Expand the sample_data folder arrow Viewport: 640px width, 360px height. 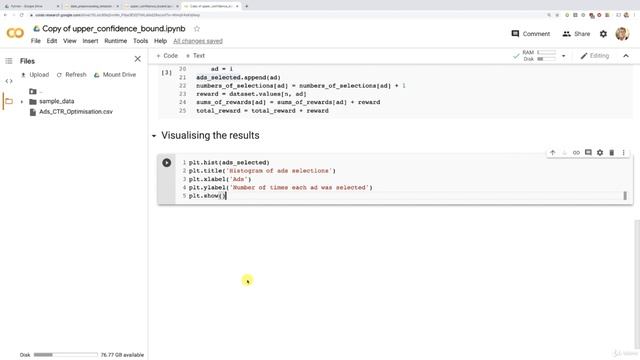click(22, 101)
